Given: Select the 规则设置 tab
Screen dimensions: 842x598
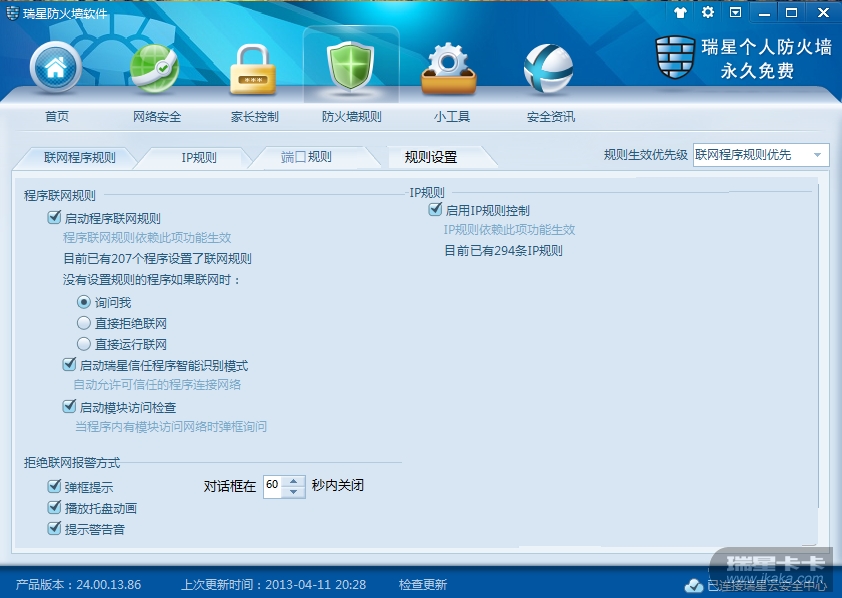Looking at the screenshot, I should click(431, 157).
